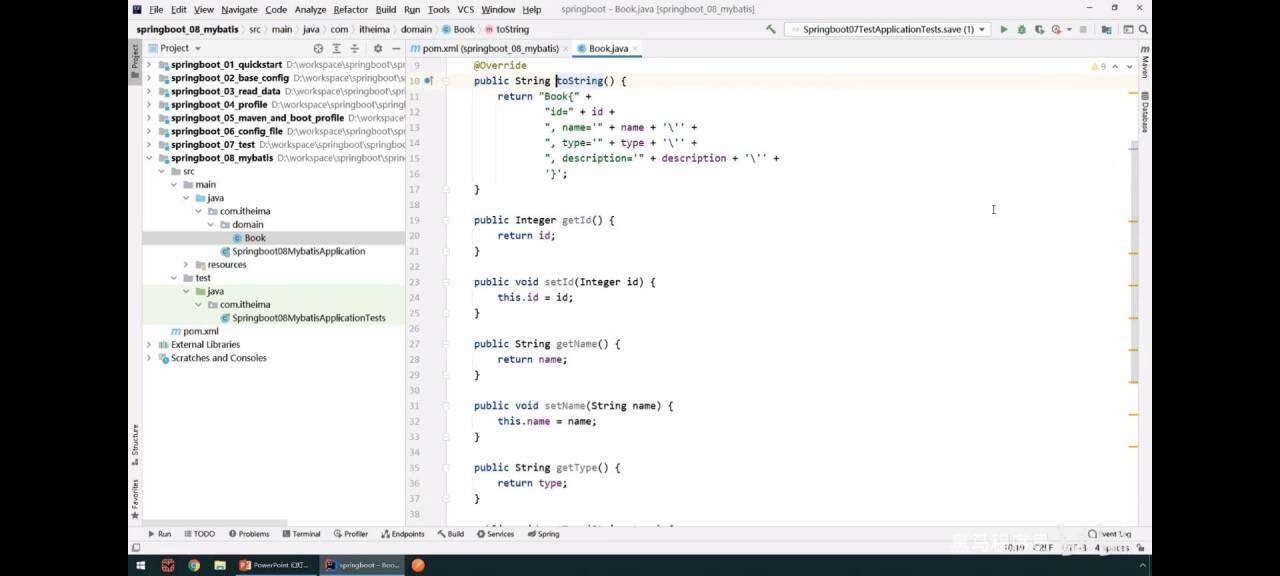Click the Expand All icon in Project panel
The width and height of the screenshot is (1280, 576).
[337, 48]
